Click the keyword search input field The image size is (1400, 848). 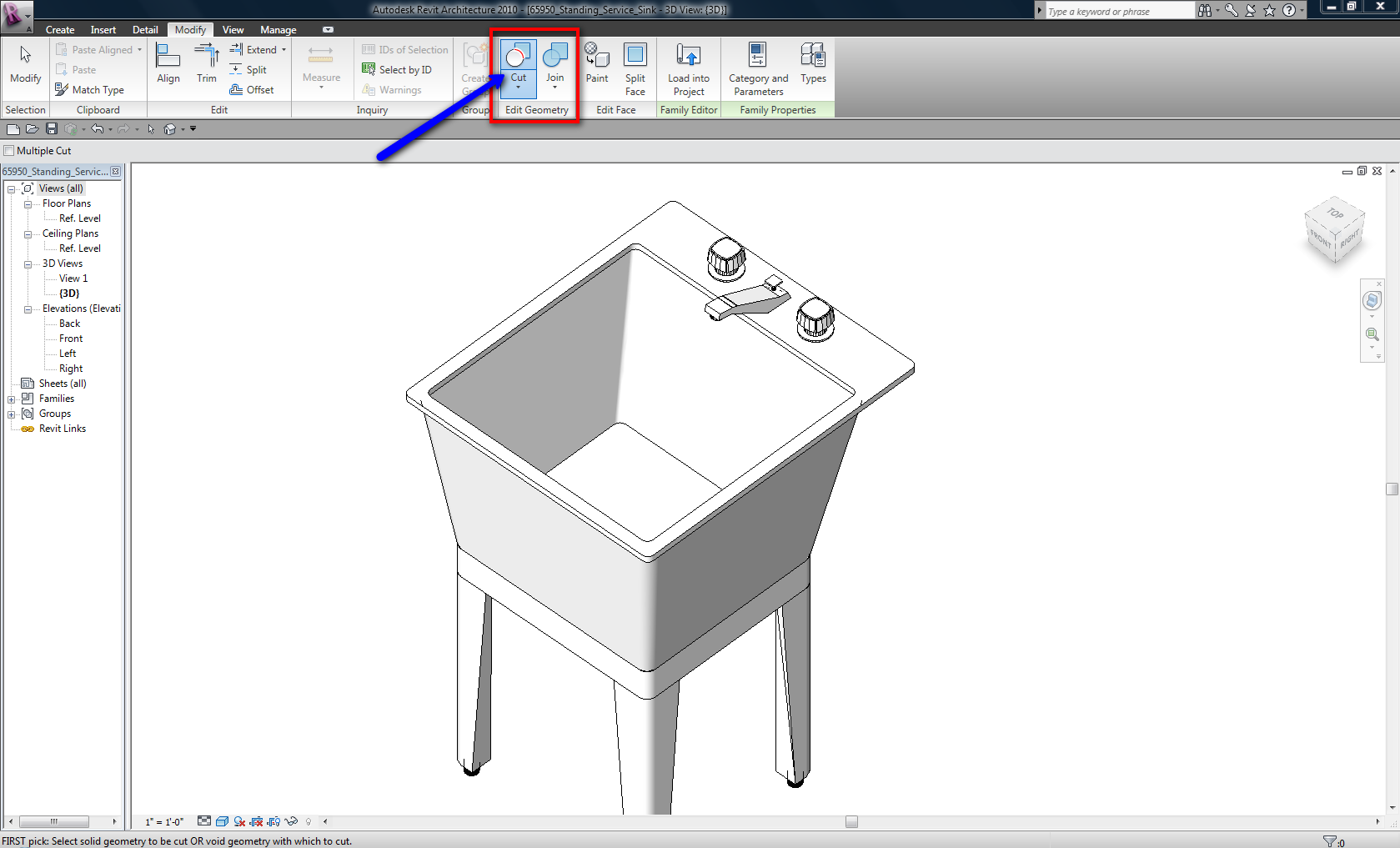pyautogui.click(x=1116, y=12)
